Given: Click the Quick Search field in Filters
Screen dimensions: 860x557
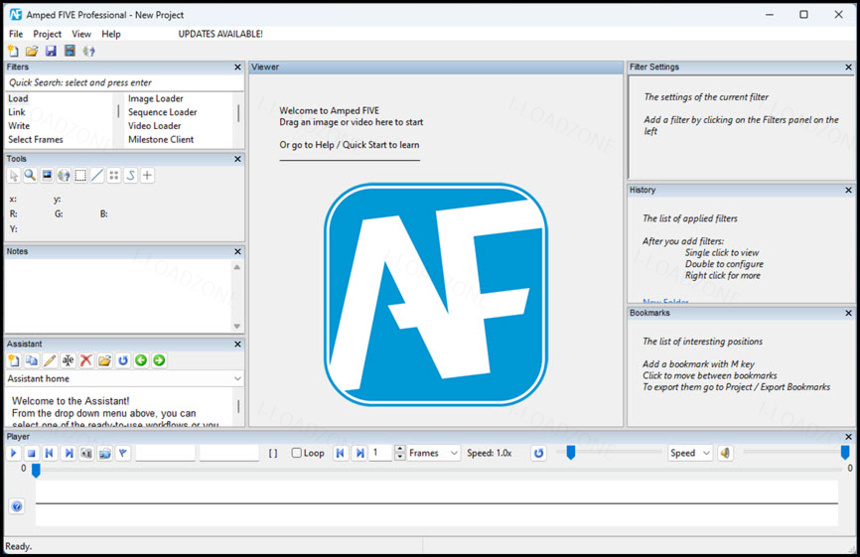Looking at the screenshot, I should click(x=124, y=83).
